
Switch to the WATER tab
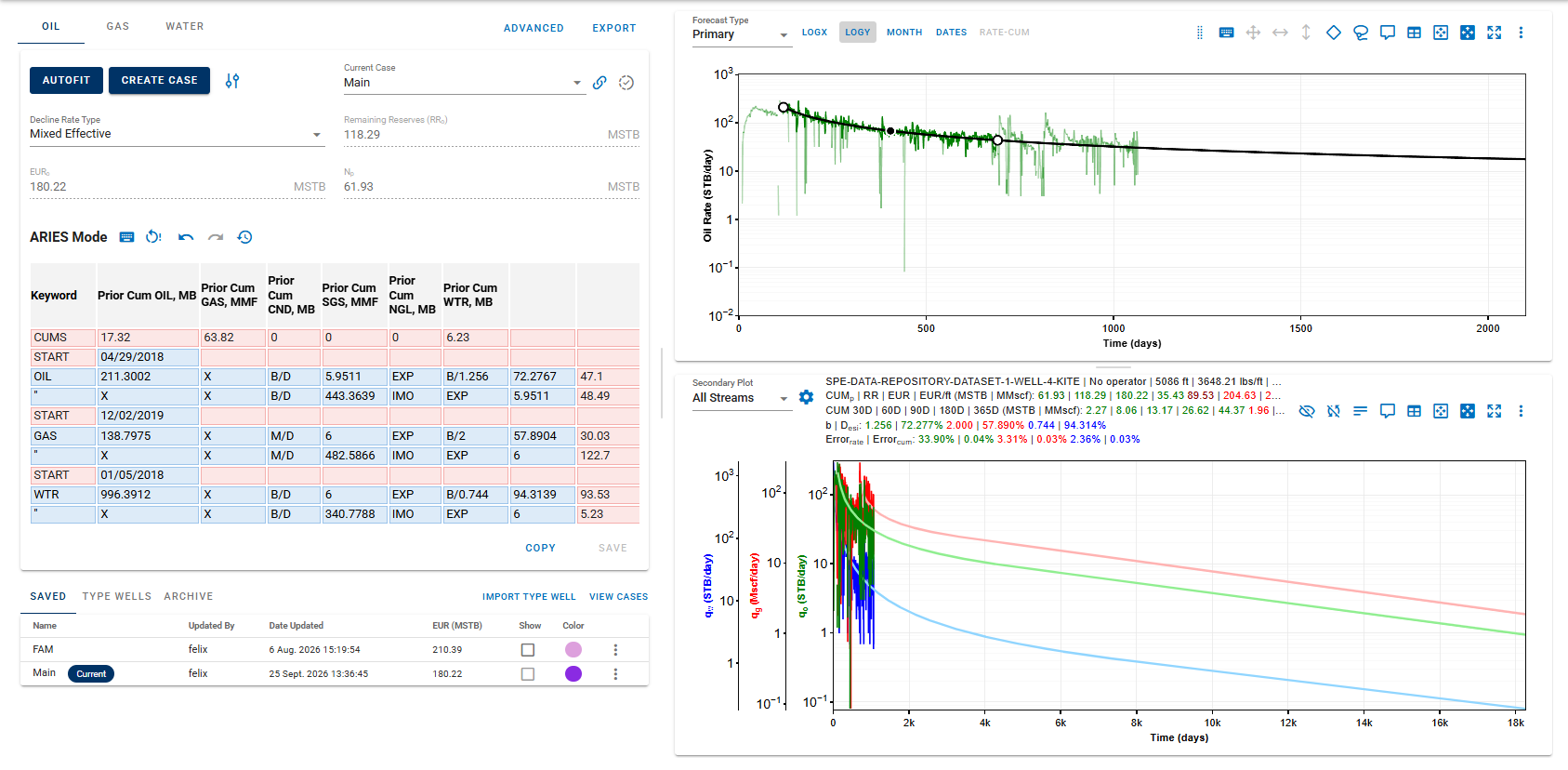[185, 26]
